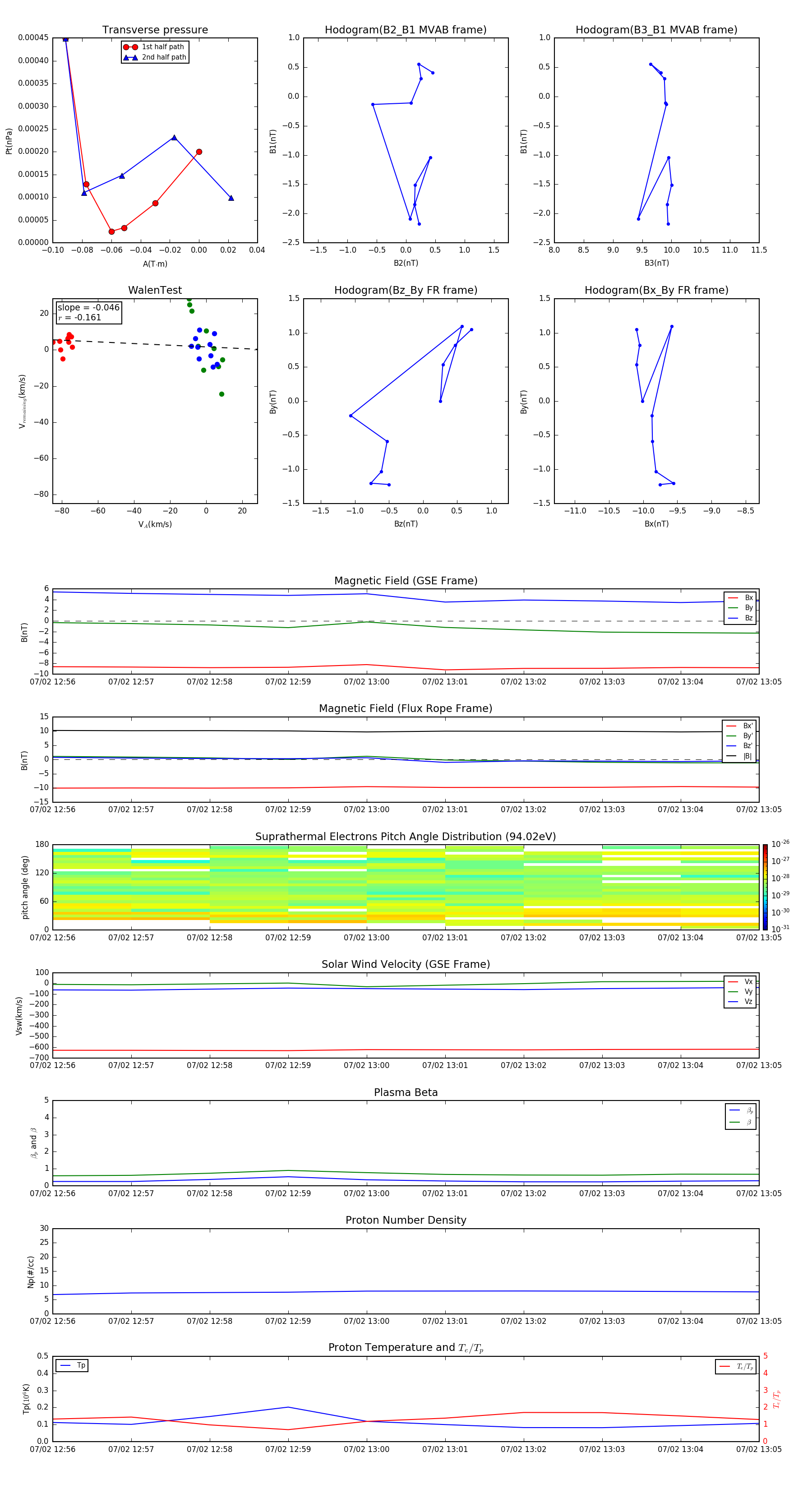Select the 'r = -0.161' annotation
The width and height of the screenshot is (812, 1489).
pos(80,318)
